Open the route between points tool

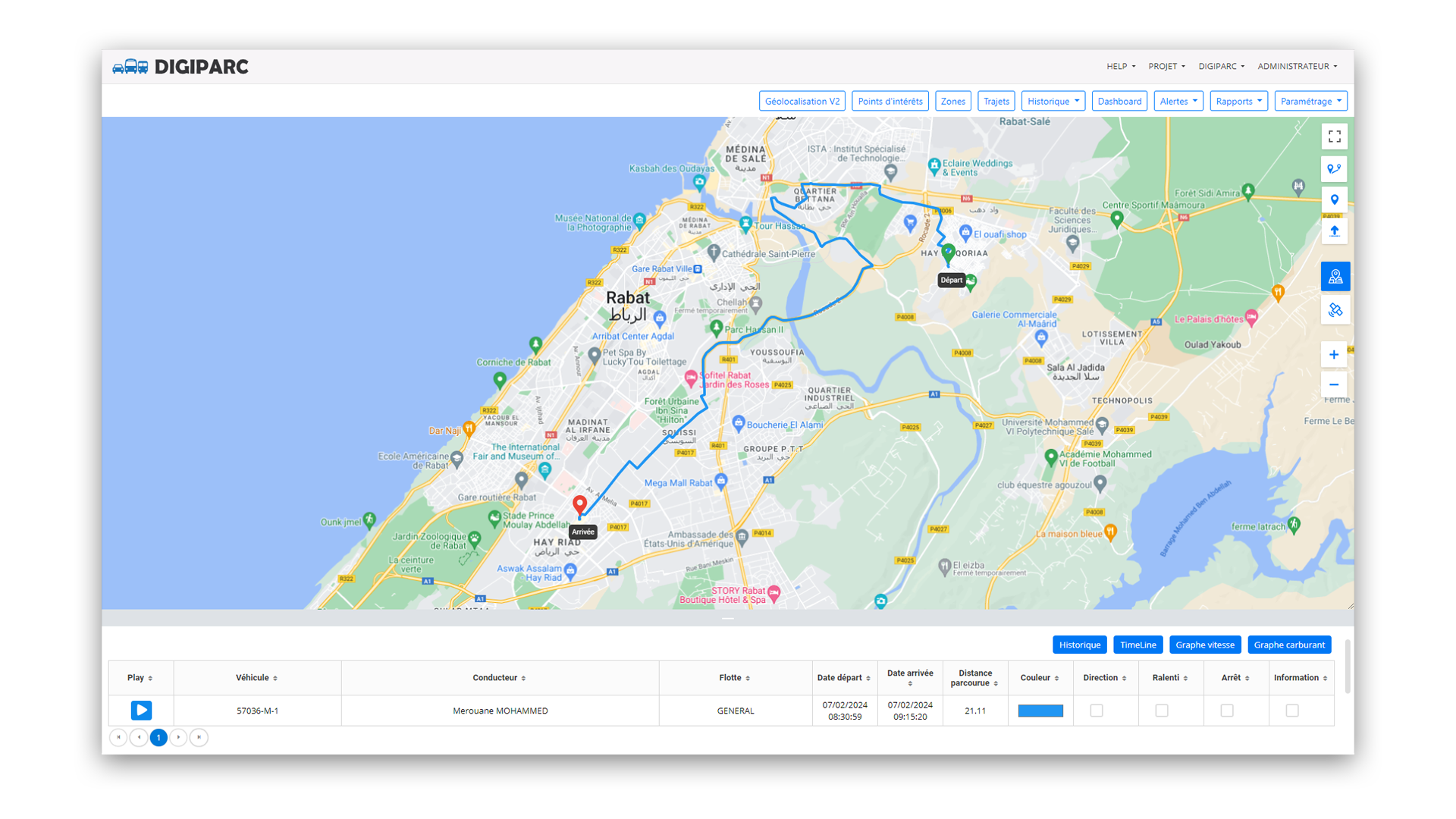click(1335, 168)
